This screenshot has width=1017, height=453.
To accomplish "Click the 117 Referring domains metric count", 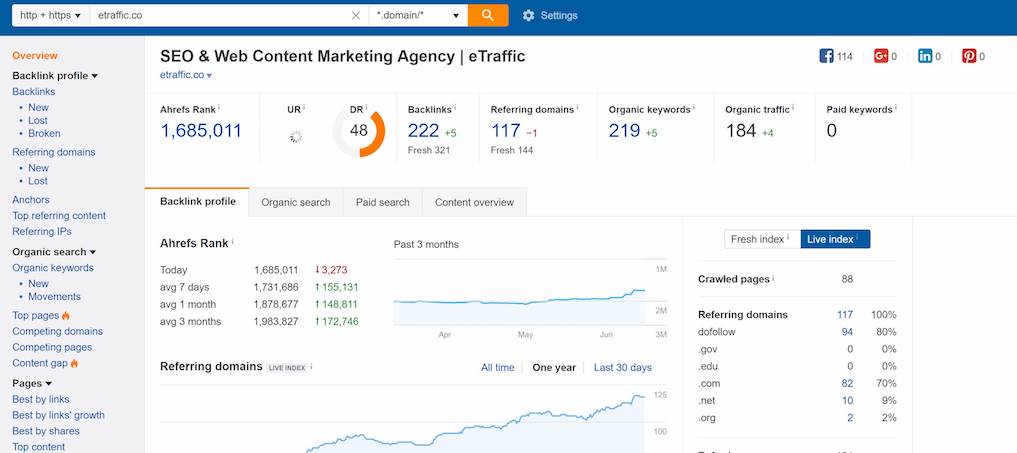I will tap(506, 131).
